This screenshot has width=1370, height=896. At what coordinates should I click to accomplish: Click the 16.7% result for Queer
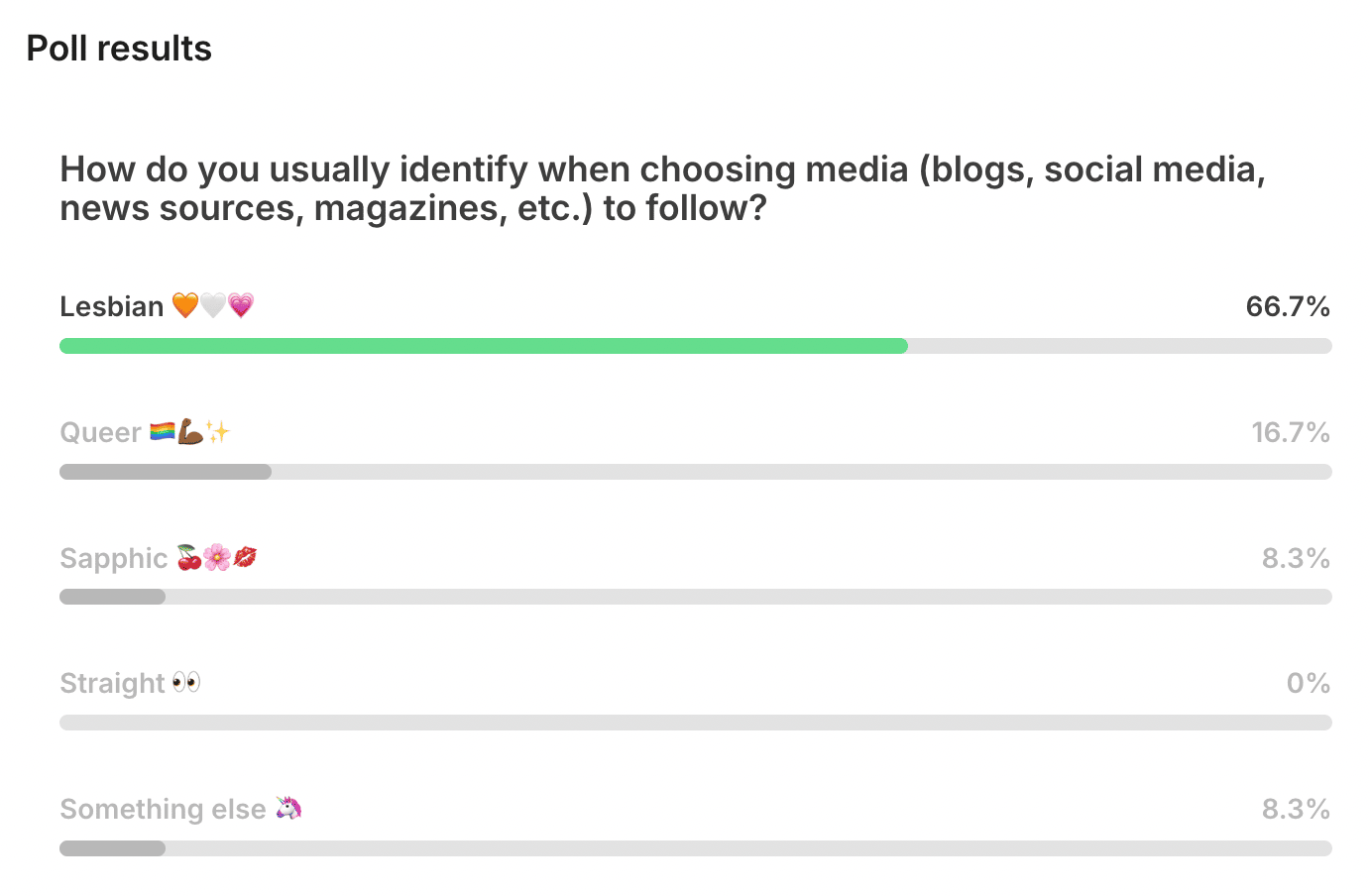[x=1290, y=432]
